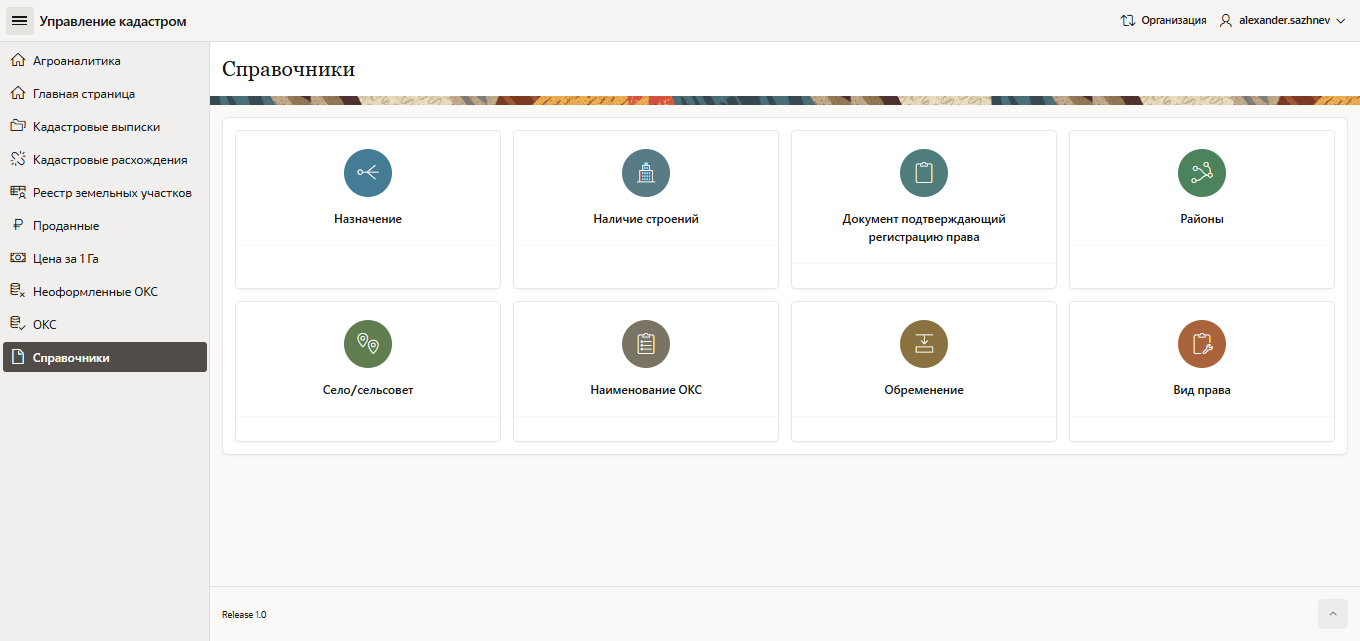
Task: Open the Наличие строений building icon
Action: click(645, 173)
